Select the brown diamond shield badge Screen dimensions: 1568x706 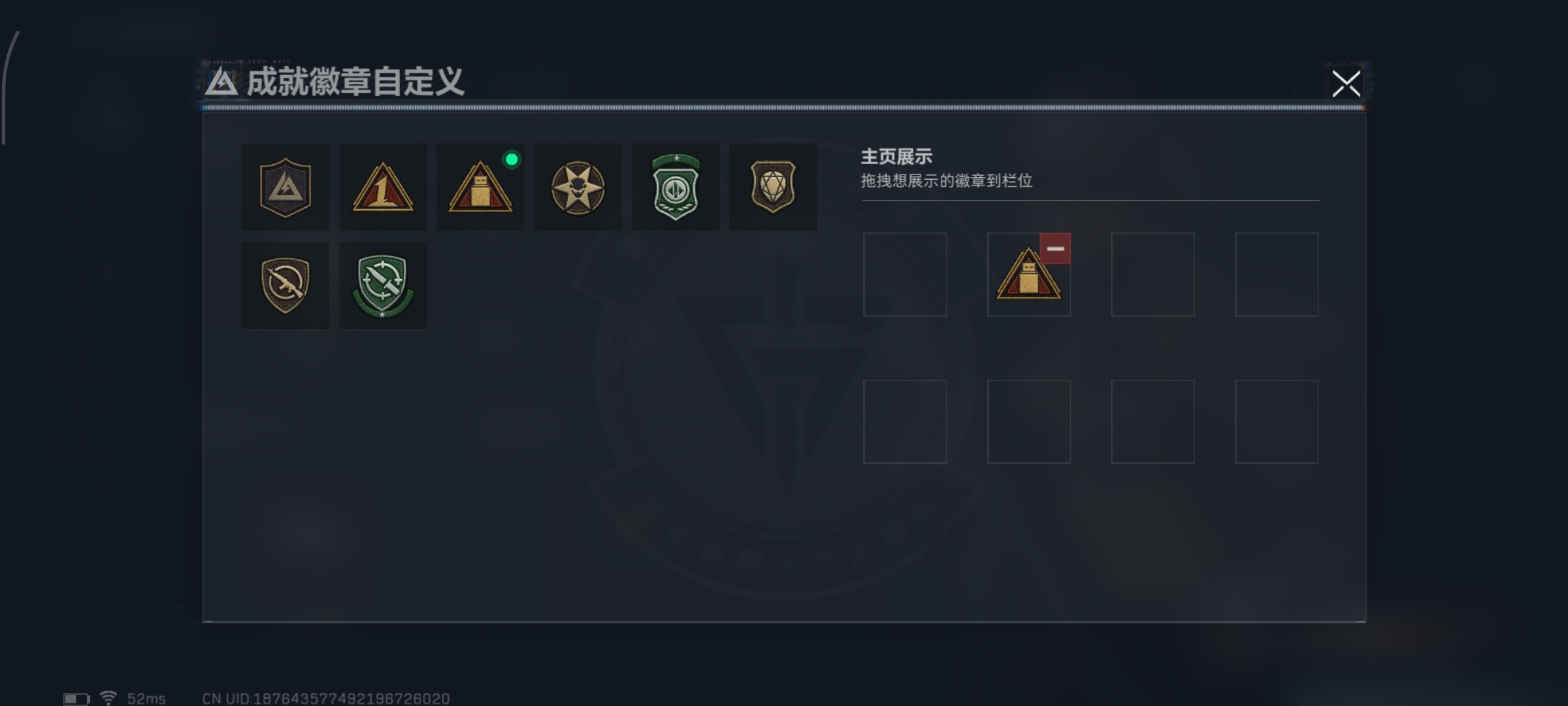(773, 187)
